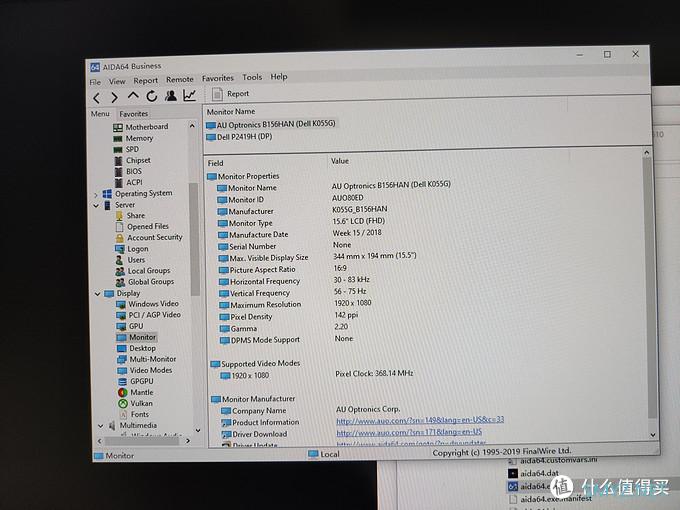Open the Product Information auo.com link

coord(420,420)
